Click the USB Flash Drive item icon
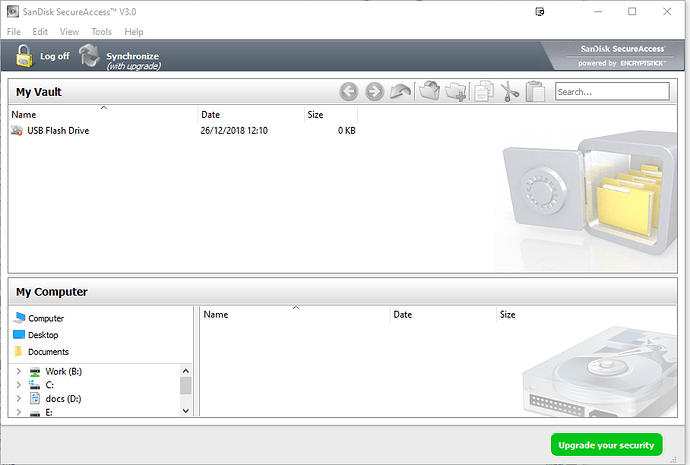The height and width of the screenshot is (465, 690). pos(17,131)
